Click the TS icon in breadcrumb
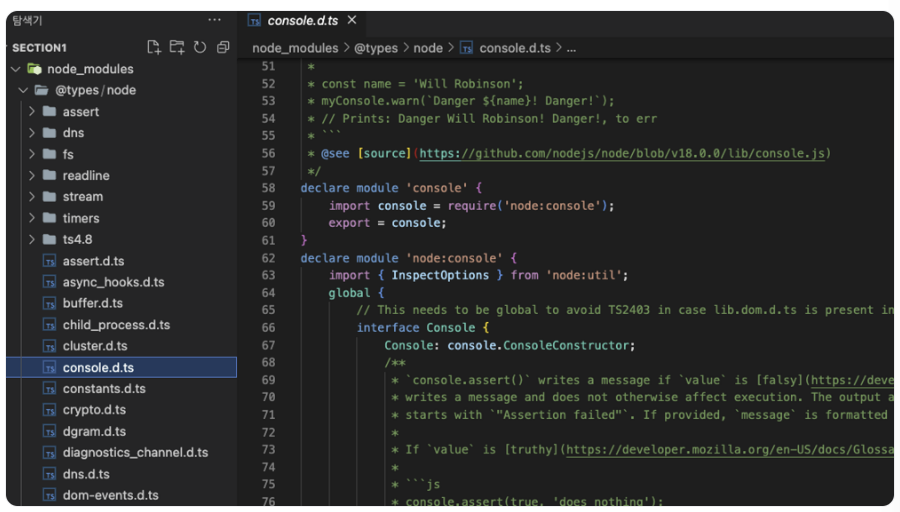 tap(467, 48)
